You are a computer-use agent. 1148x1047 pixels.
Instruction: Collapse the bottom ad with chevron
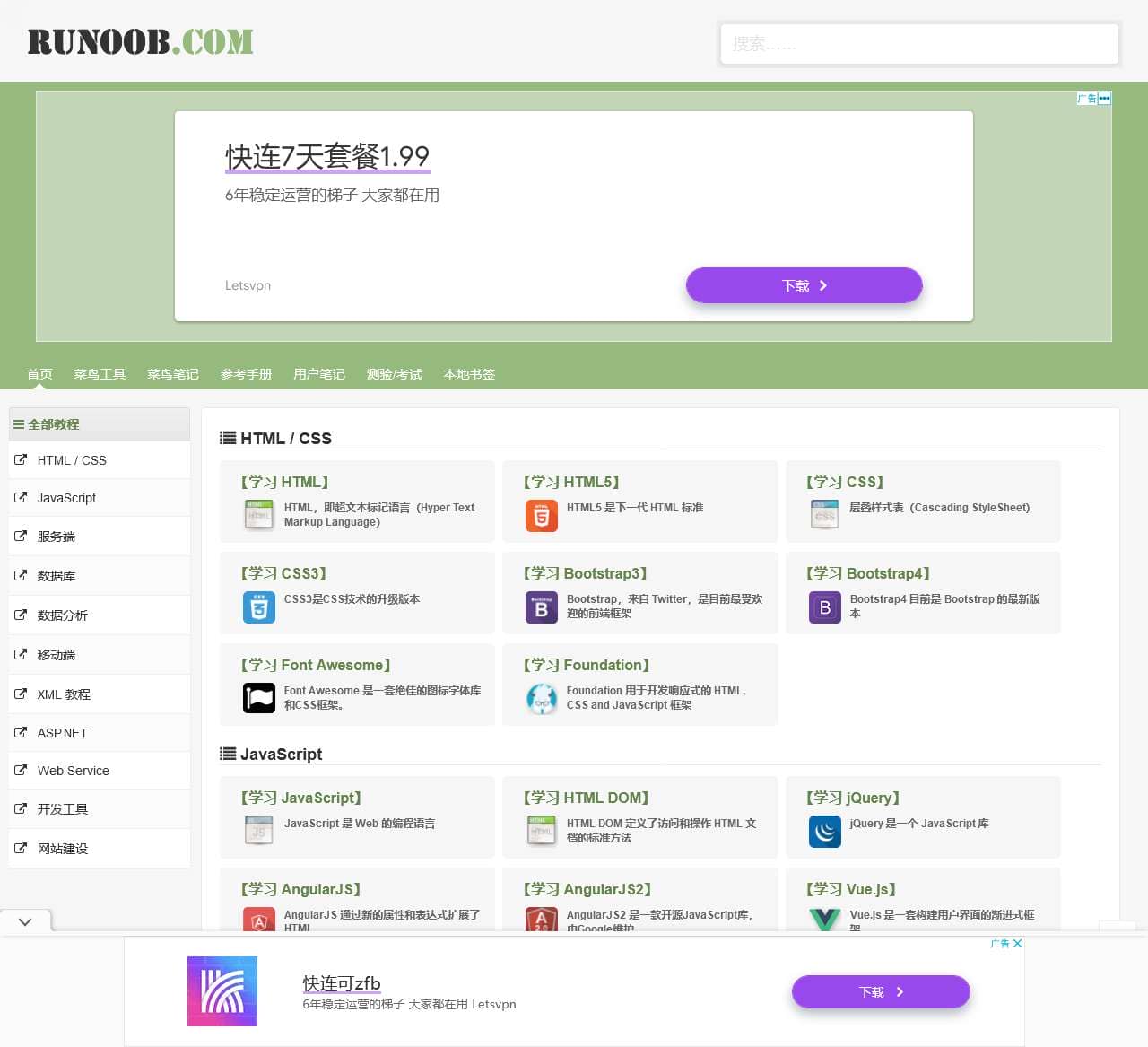25,921
